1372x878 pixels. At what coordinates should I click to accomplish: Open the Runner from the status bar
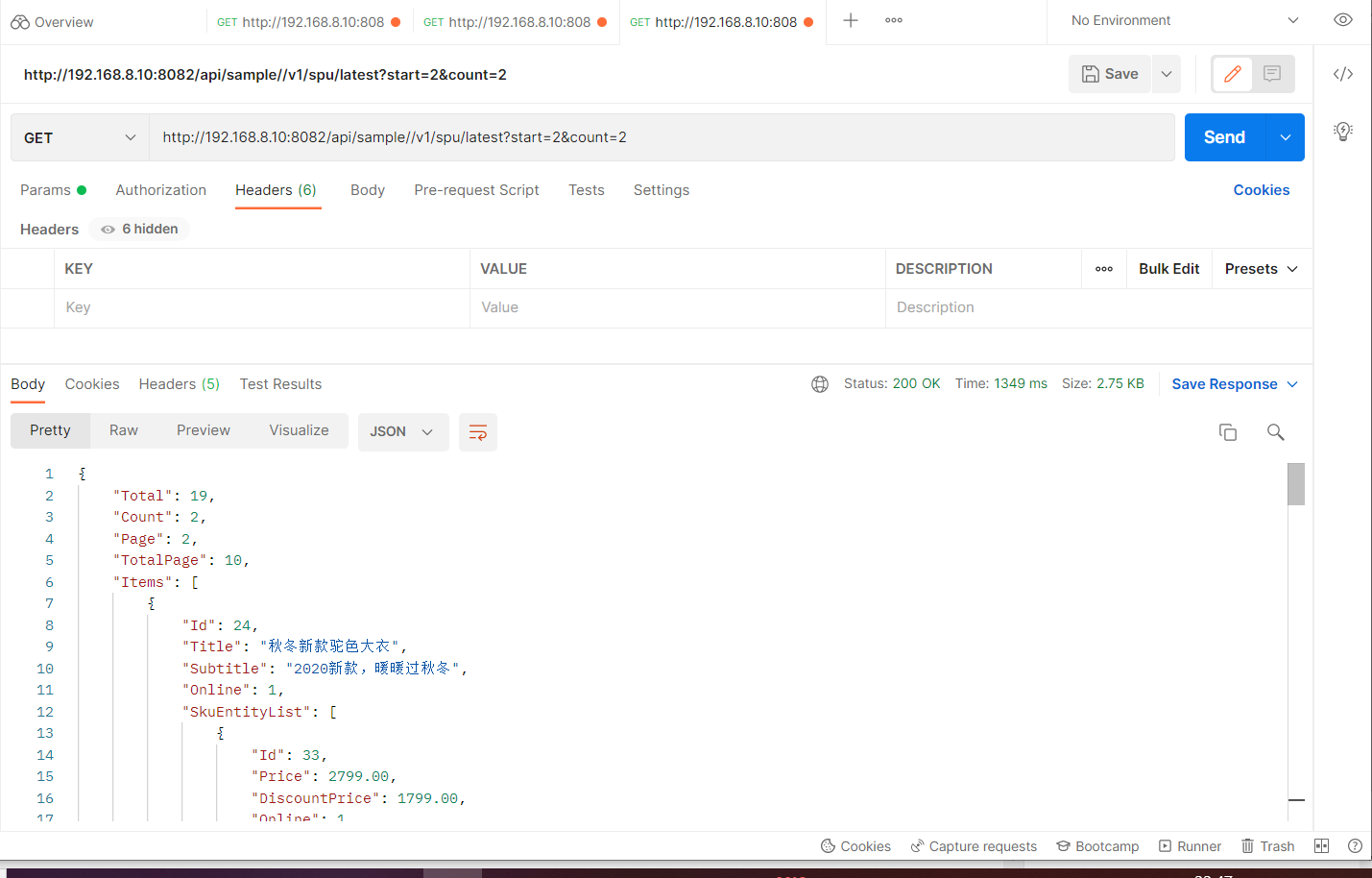(x=1190, y=845)
